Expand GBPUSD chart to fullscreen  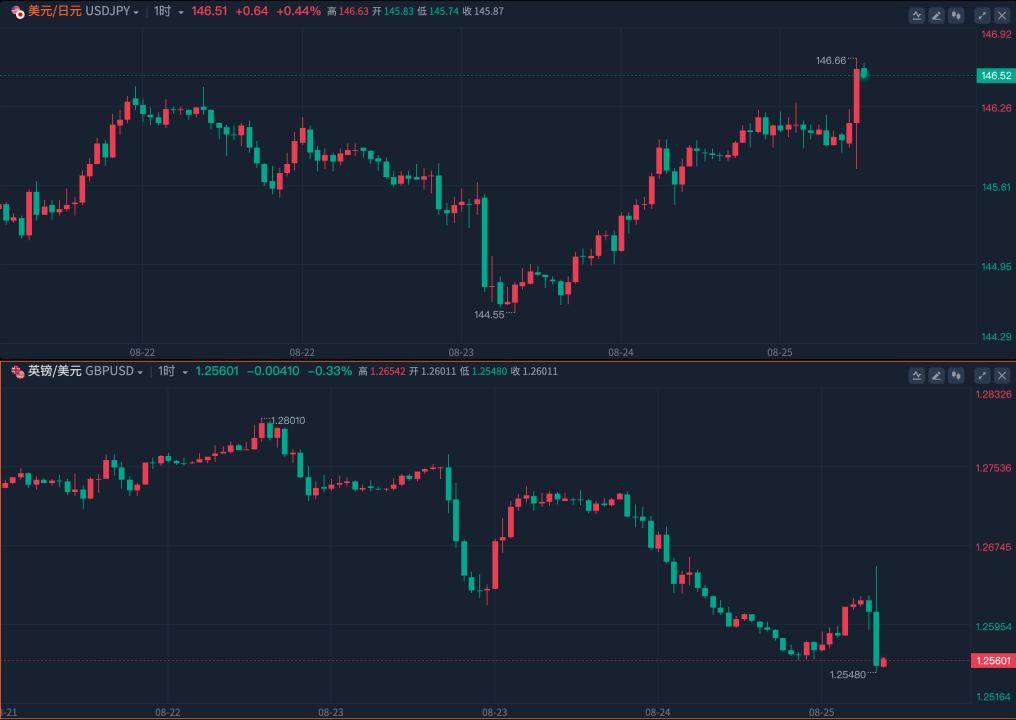click(982, 375)
